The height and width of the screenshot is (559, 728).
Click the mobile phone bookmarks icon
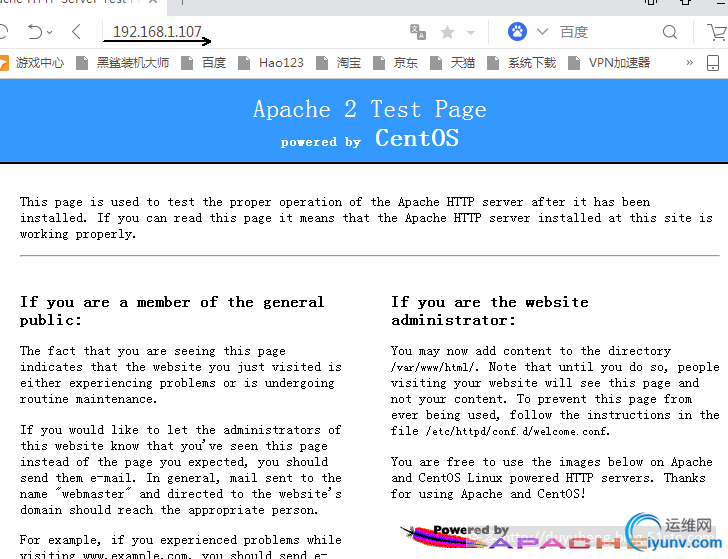coord(713,63)
